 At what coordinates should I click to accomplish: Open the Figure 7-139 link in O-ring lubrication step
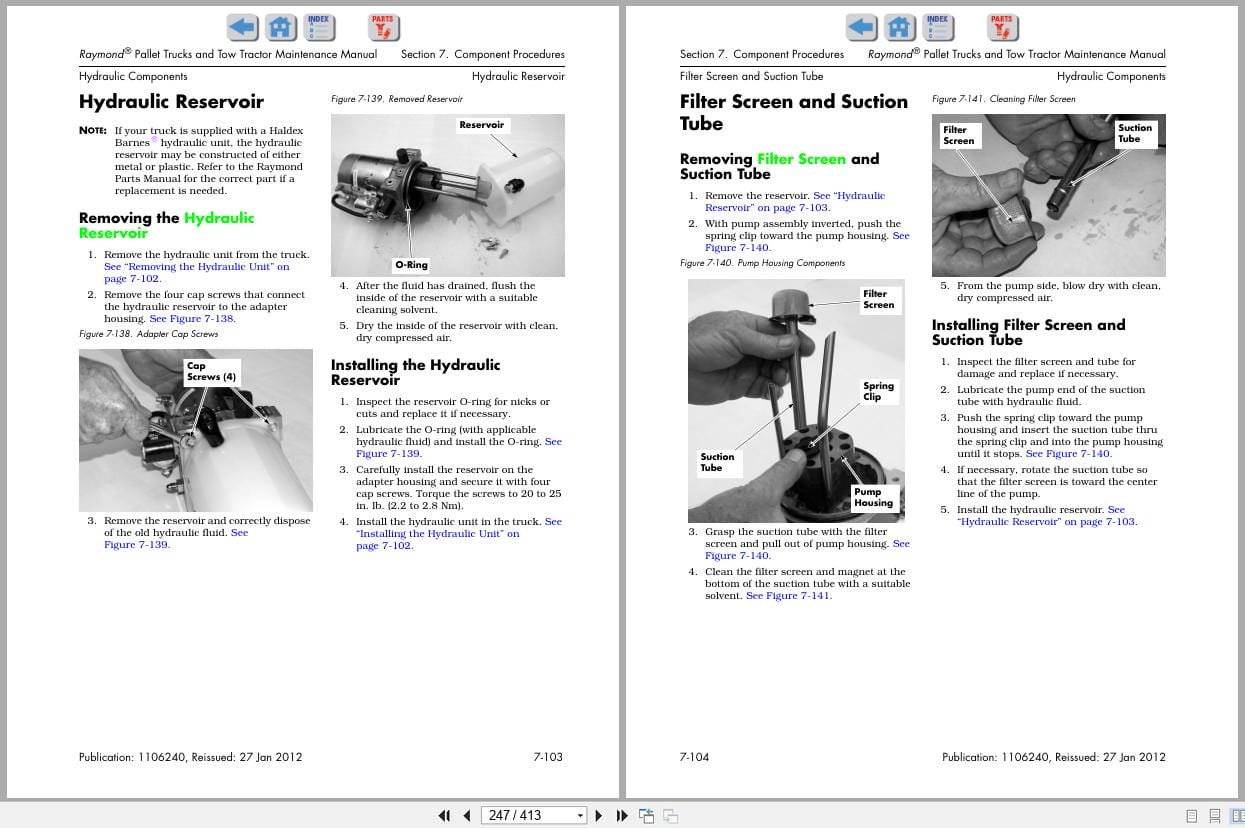click(x=459, y=447)
